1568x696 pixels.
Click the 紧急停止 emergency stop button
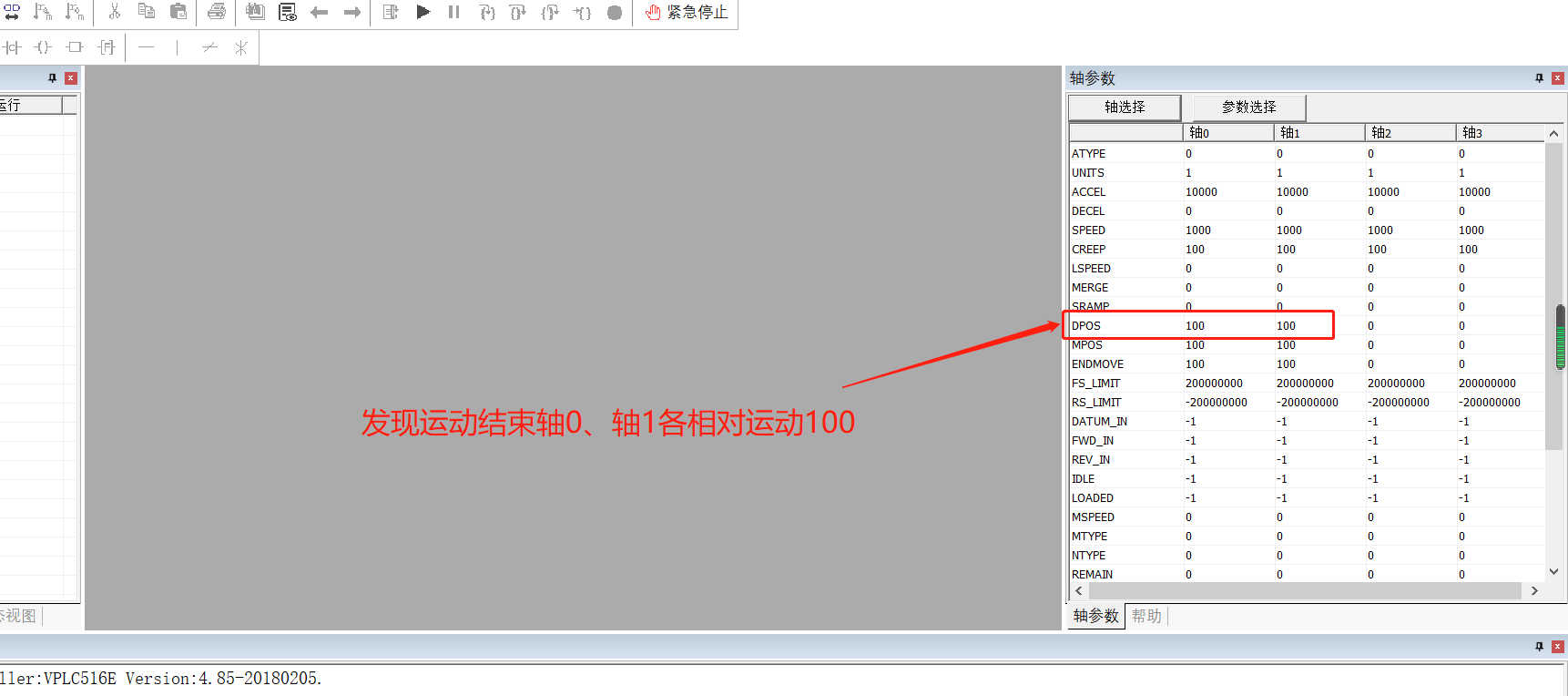coord(687,13)
